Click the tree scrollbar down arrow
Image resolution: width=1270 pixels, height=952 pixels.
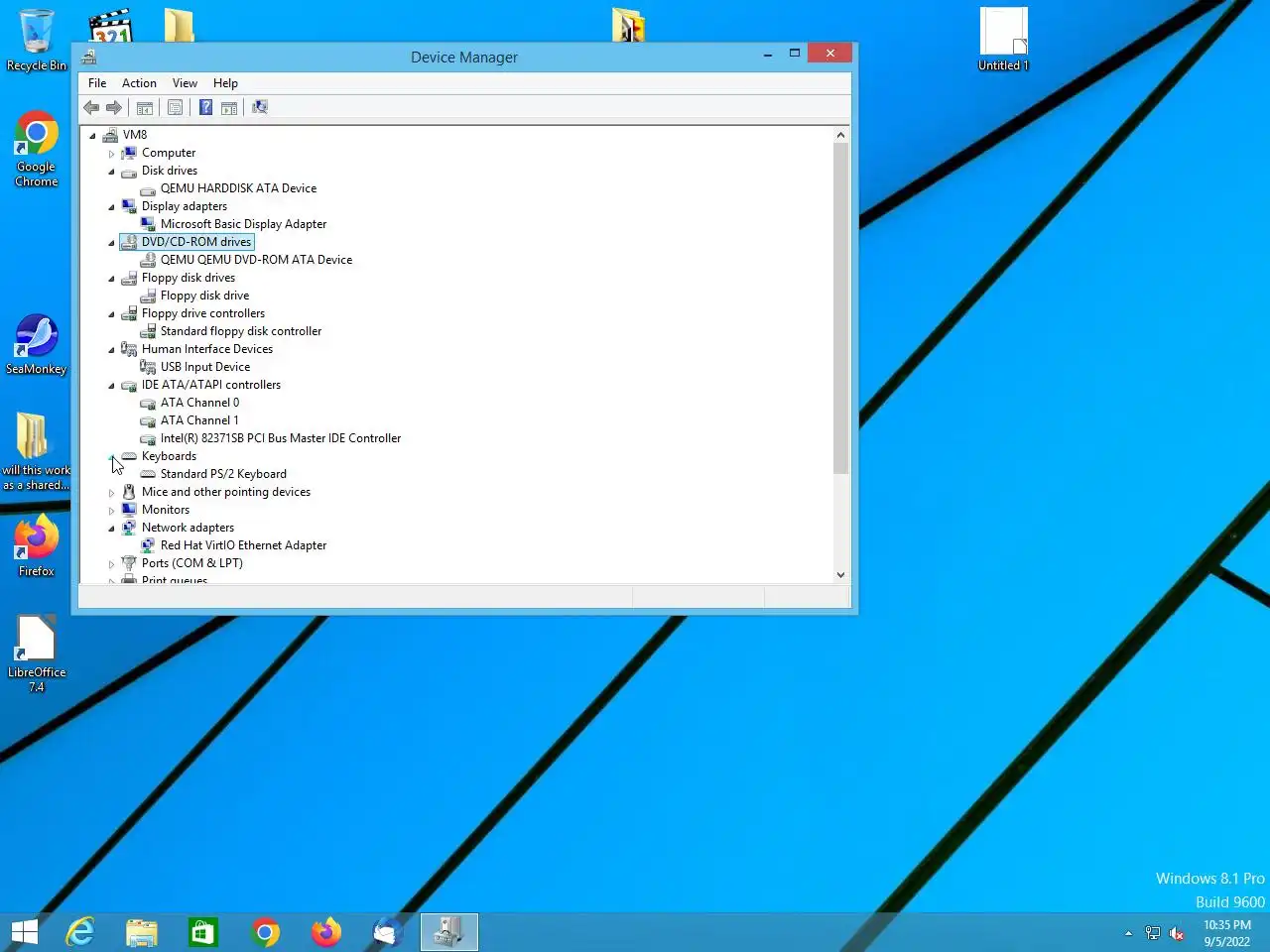pos(840,574)
